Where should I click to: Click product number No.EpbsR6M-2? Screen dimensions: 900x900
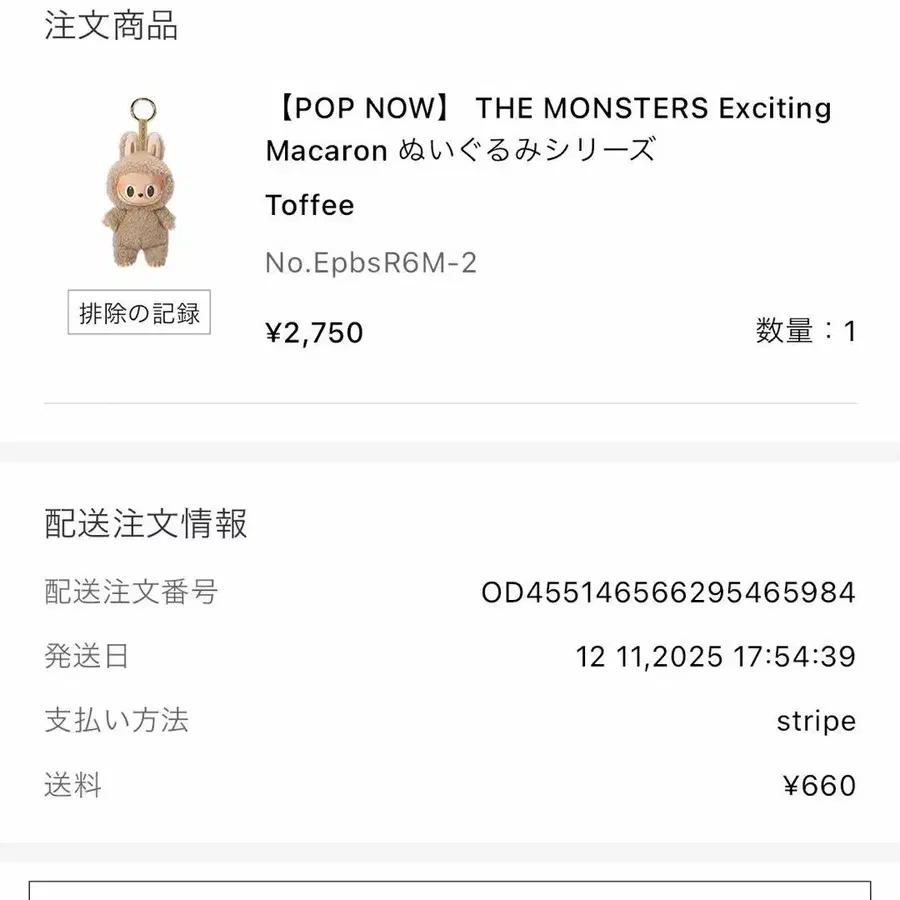pos(371,263)
